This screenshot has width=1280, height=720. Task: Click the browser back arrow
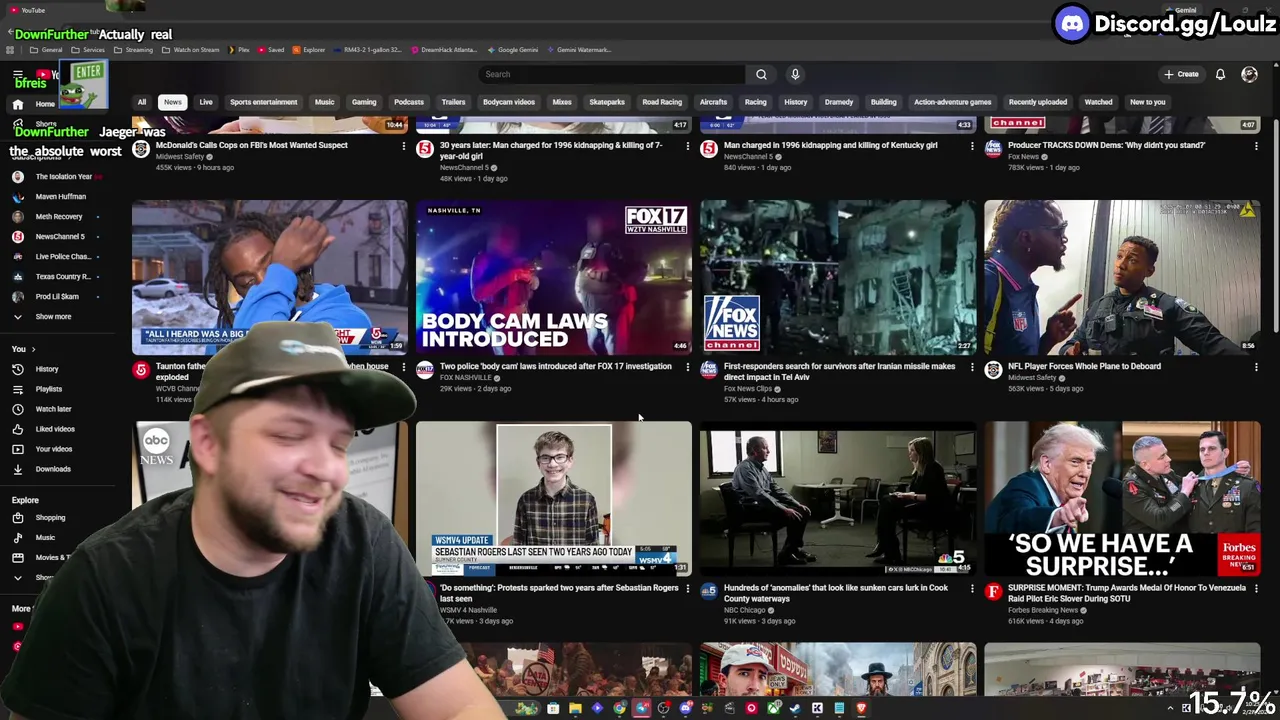[x=10, y=33]
